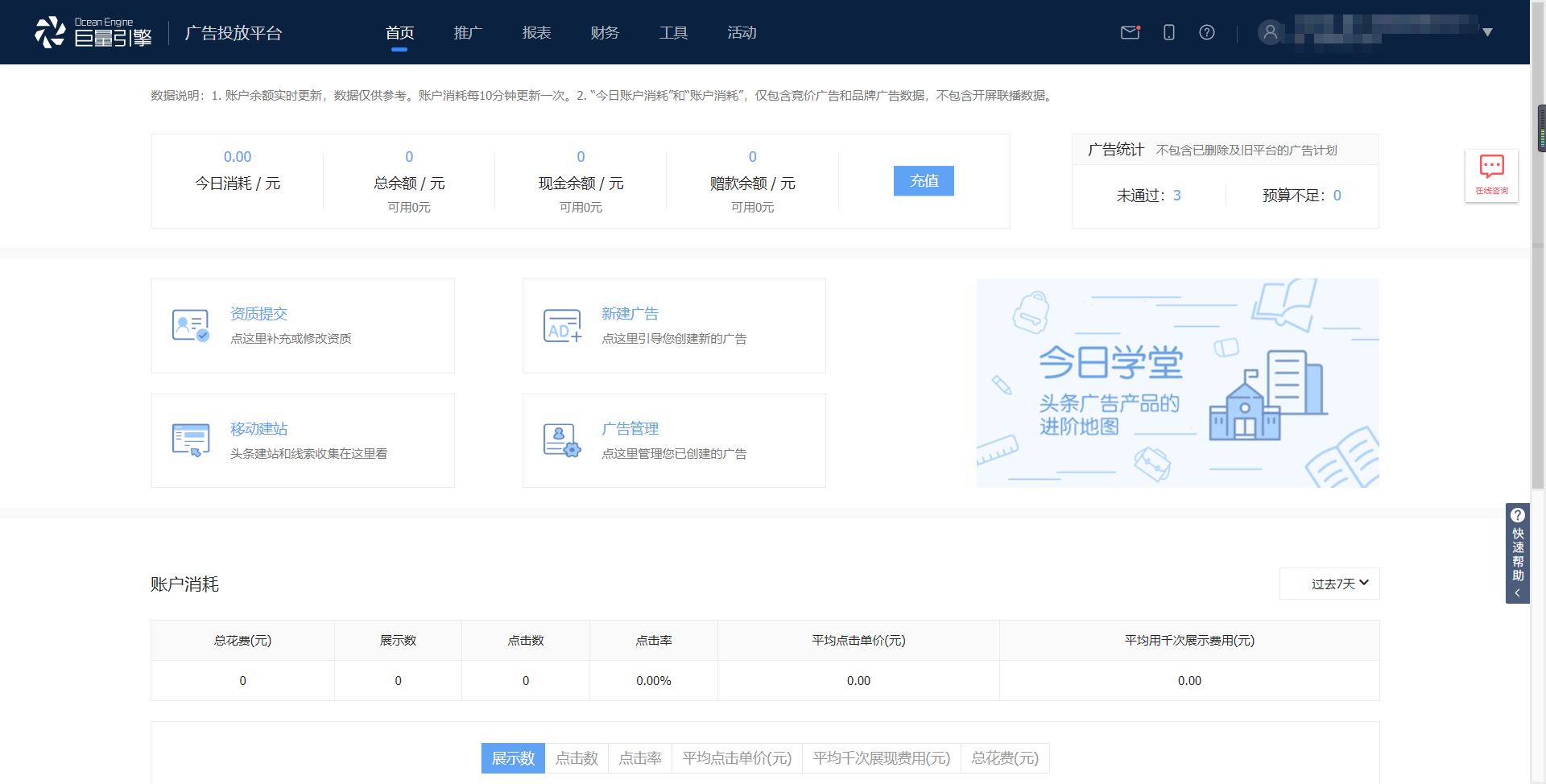Click the 广告统计 heading

click(x=1115, y=150)
